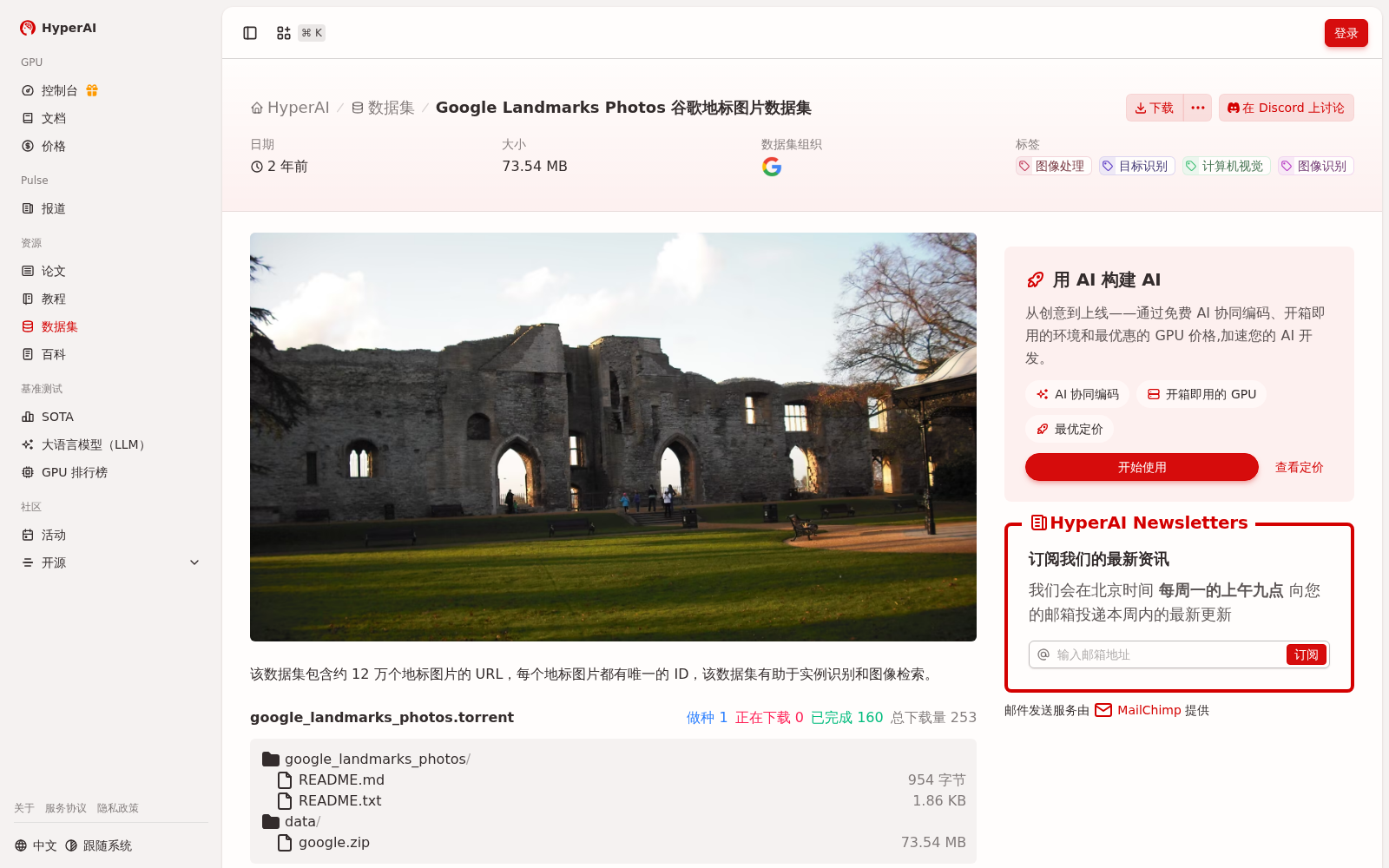Click the 关于 footer link
This screenshot has width=1389, height=868.
point(24,808)
